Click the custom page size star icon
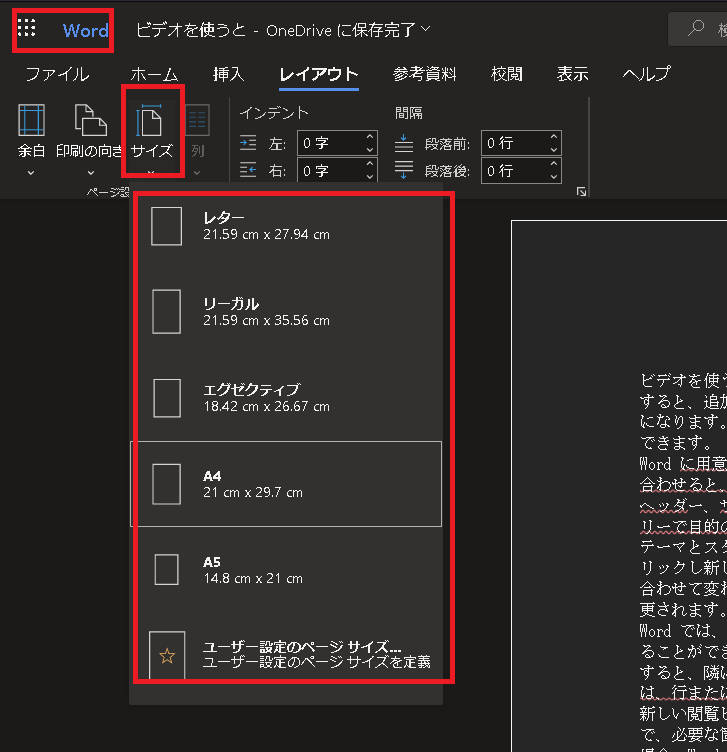The image size is (727, 752). [x=167, y=656]
